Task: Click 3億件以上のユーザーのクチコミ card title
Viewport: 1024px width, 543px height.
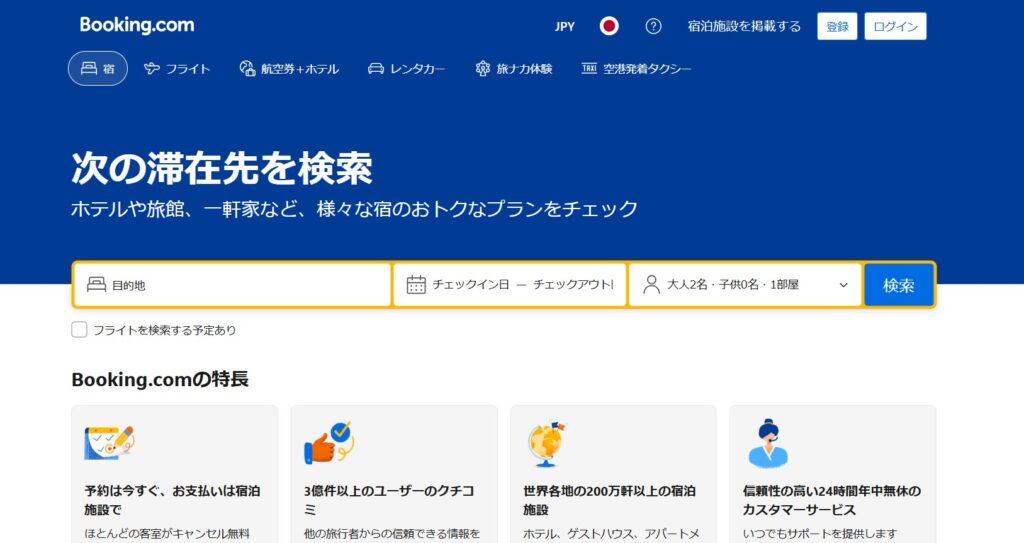Action: [x=389, y=500]
